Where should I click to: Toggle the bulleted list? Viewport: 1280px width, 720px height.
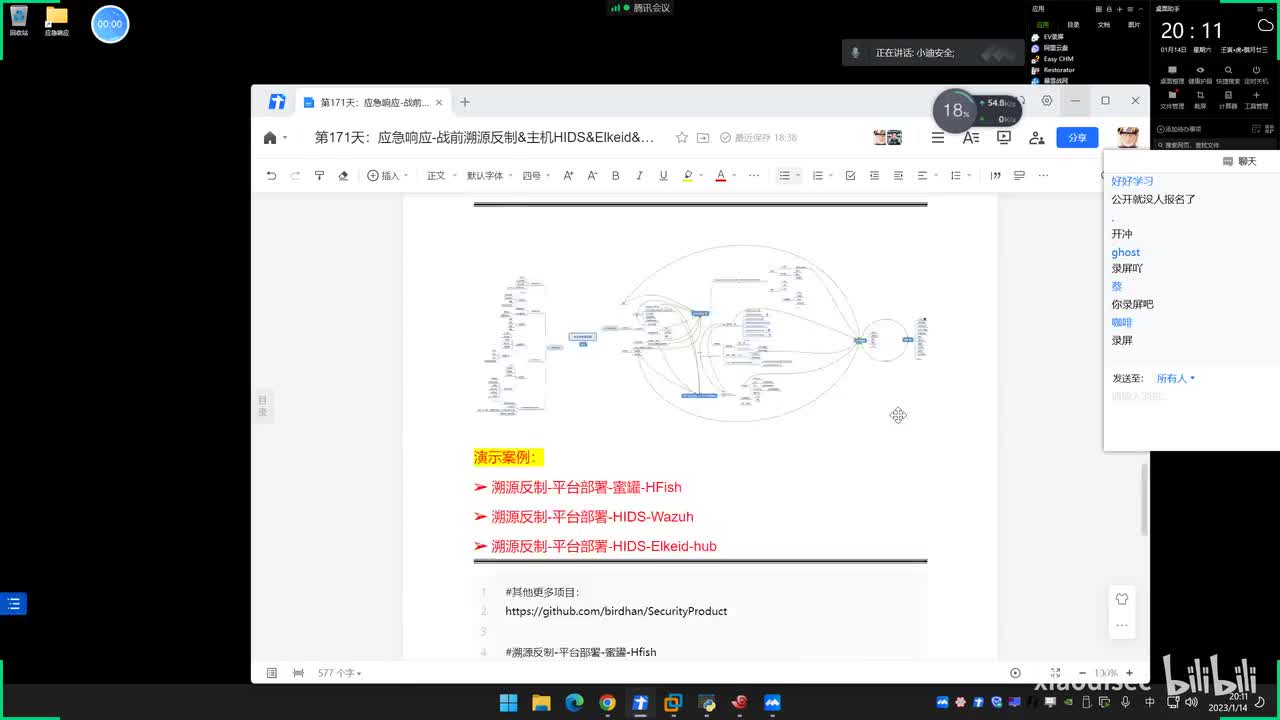pos(785,175)
